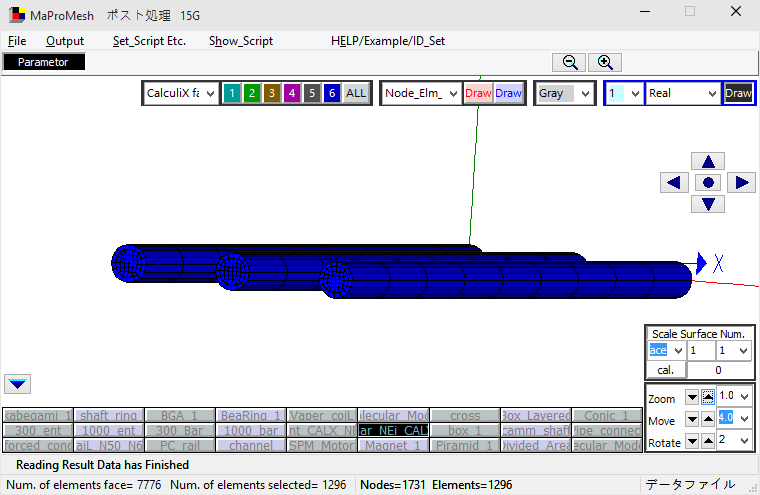Load the Conic_1 example
Screen dimensions: 760x495
click(606, 415)
